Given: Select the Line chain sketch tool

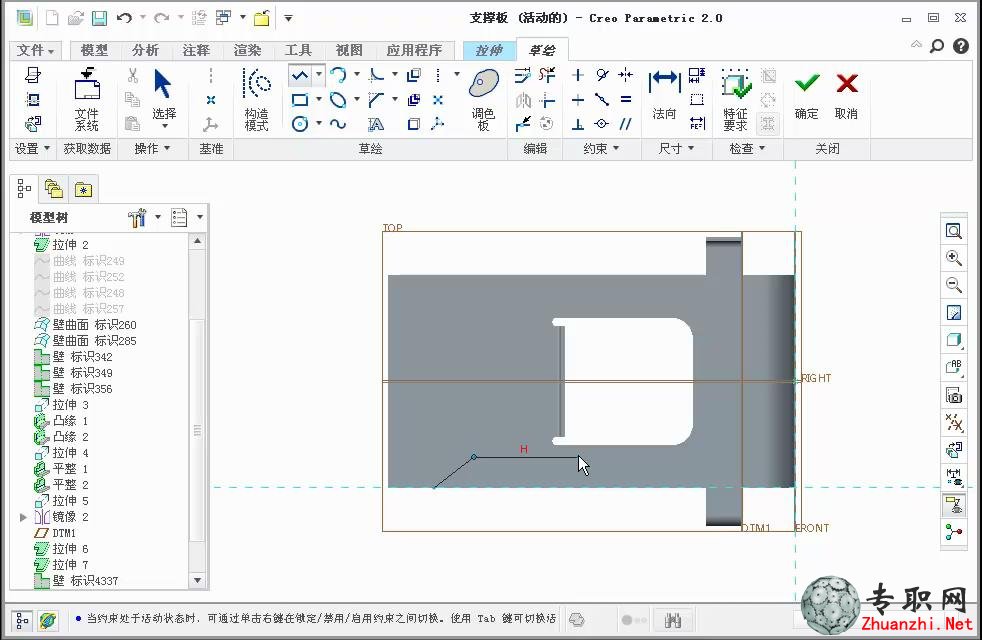Looking at the screenshot, I should tap(300, 76).
